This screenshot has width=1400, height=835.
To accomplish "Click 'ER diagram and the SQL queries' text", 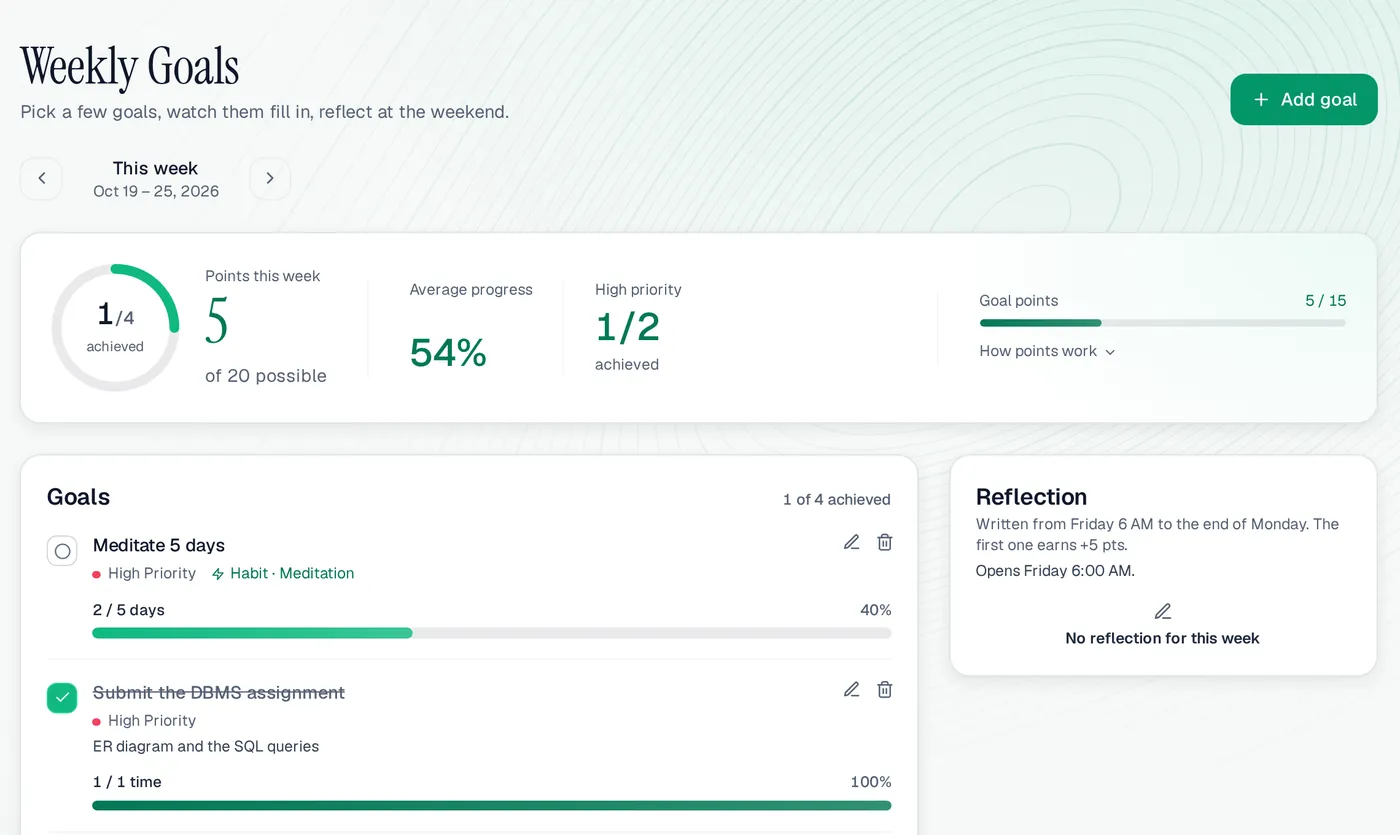I will (x=206, y=746).
